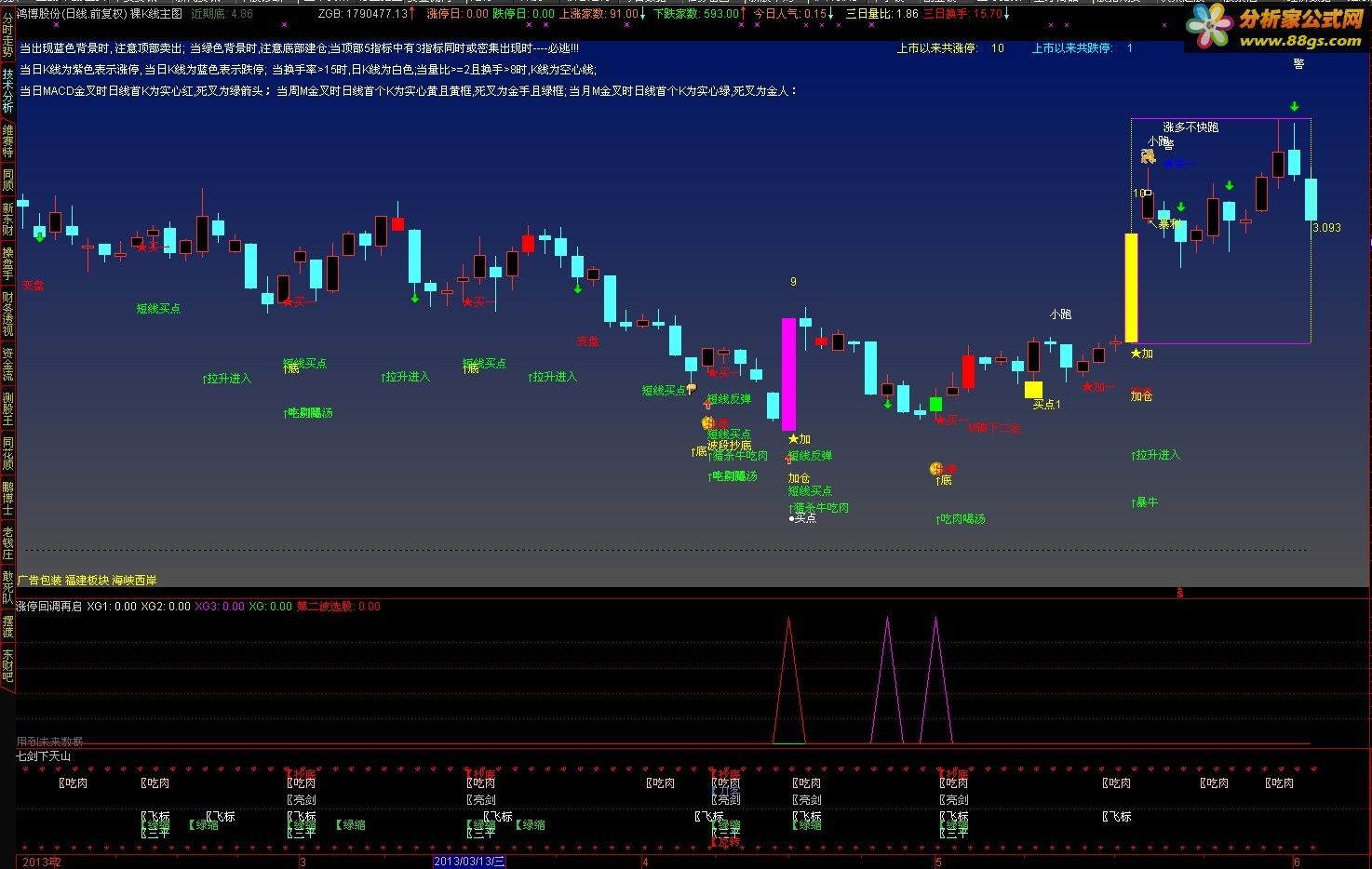
Task: Click the 近期底: 4.86 value
Action: pos(222,14)
